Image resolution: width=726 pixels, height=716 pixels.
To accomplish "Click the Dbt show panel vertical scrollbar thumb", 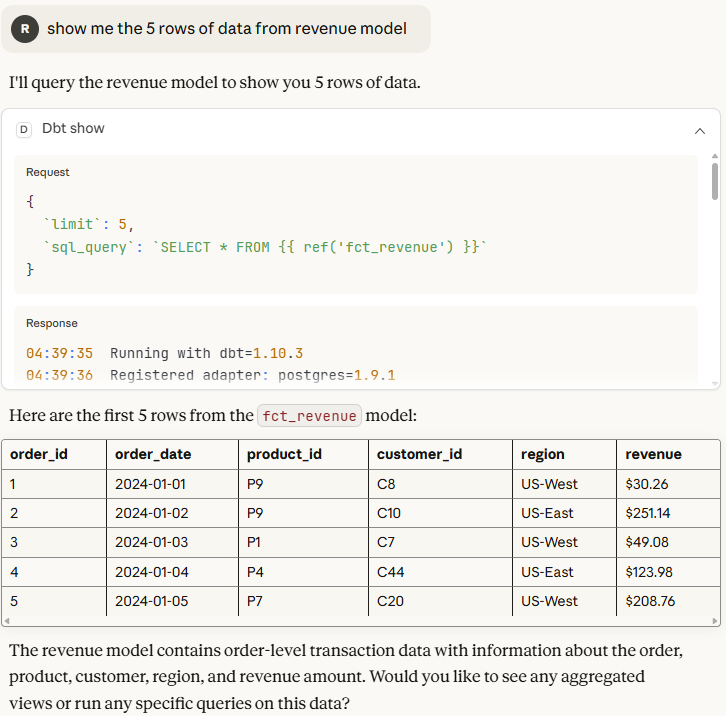I will (714, 181).
